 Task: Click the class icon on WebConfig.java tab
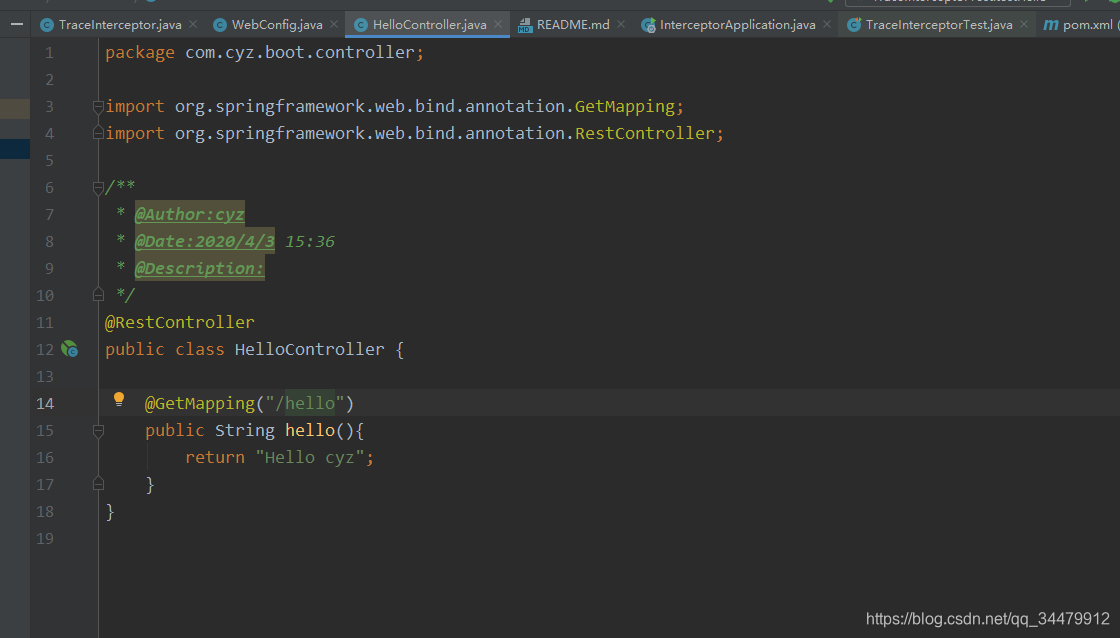[220, 25]
